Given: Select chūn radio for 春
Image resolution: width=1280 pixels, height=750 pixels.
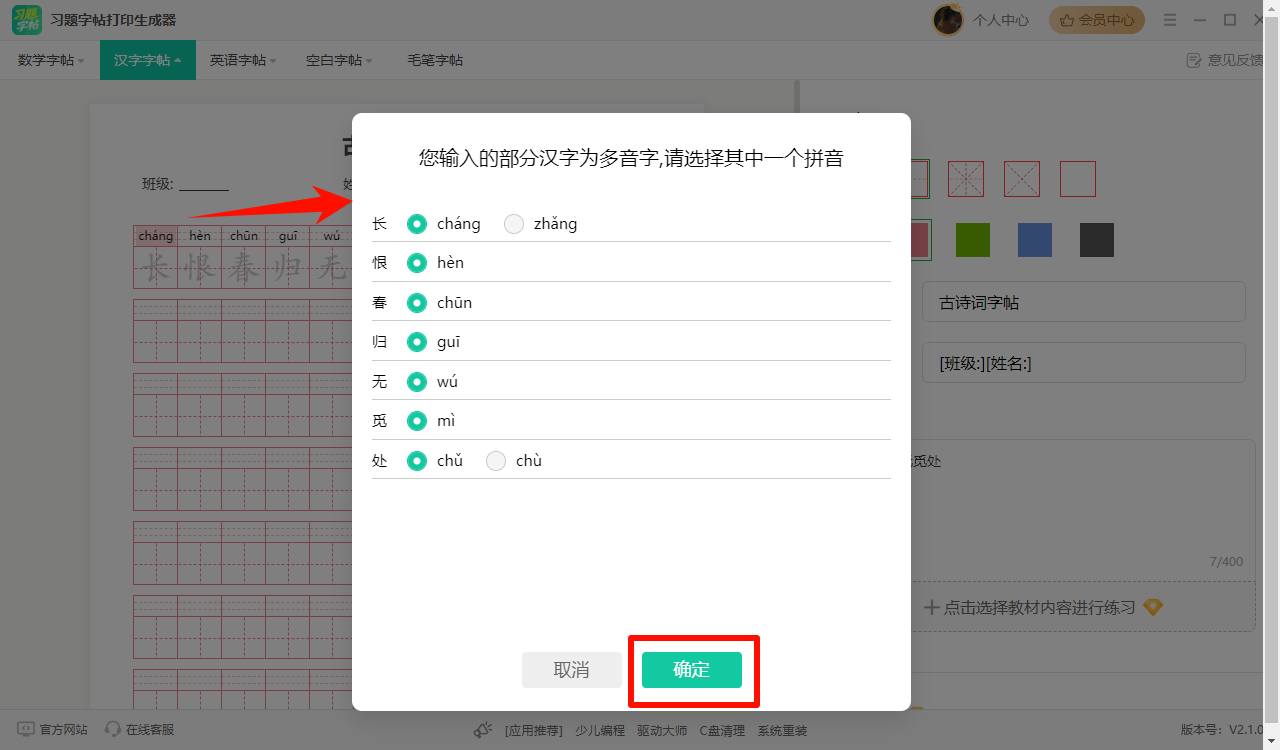Looking at the screenshot, I should pyautogui.click(x=417, y=303).
